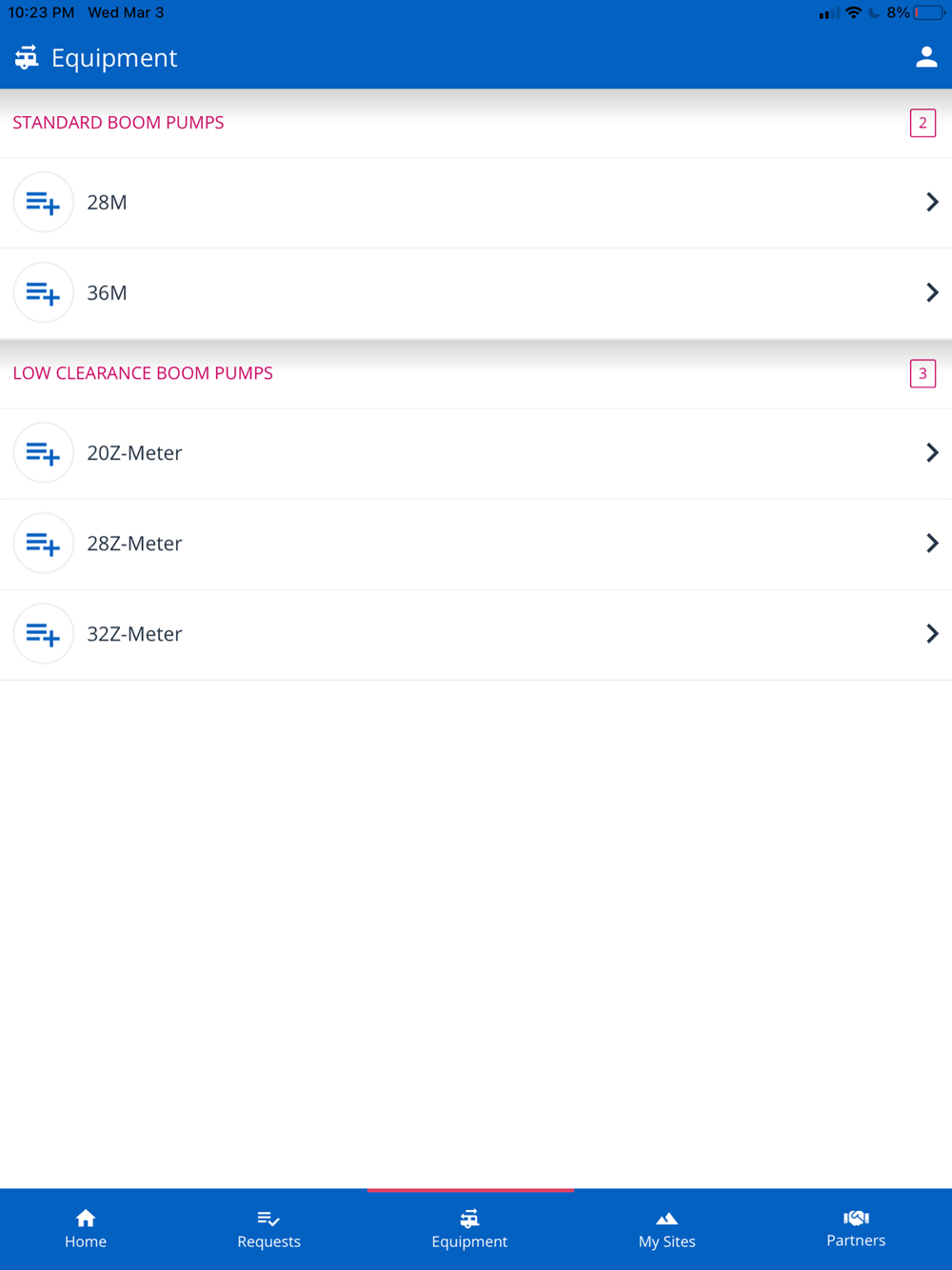Open the 28M row chevron
Image resolution: width=952 pixels, height=1270 pixels.
[x=932, y=202]
